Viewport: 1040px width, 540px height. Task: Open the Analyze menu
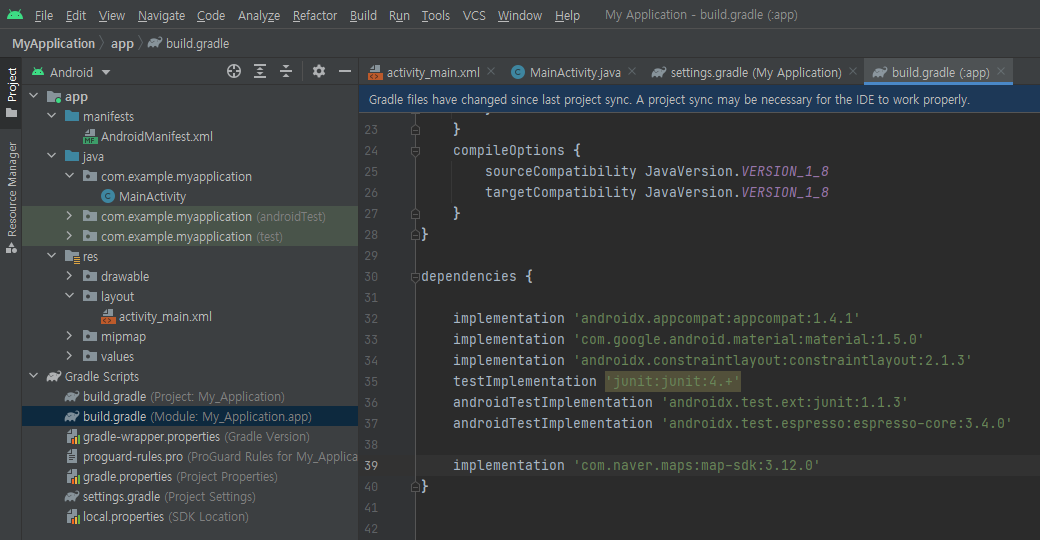coord(259,15)
